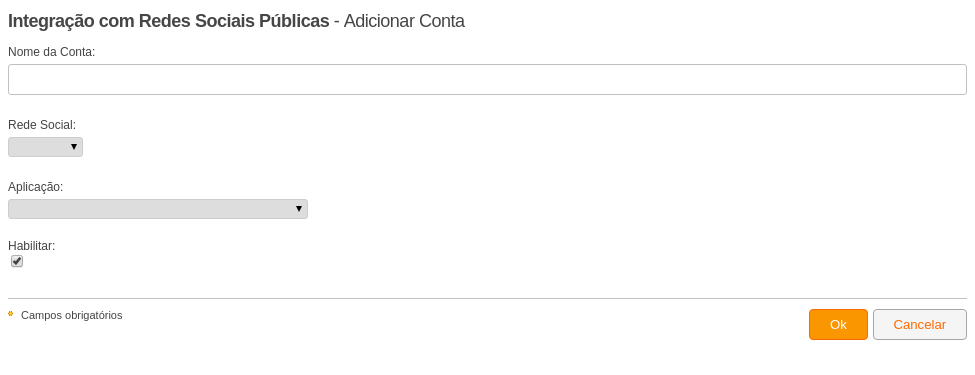Click the 'Adicionar Conta' subtitle text
Image resolution: width=975 pixels, height=375 pixels.
[404, 21]
